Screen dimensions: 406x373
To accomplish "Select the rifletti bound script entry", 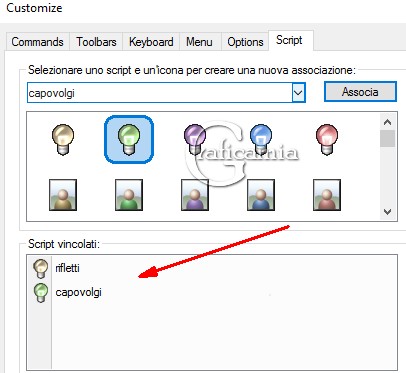I will pyautogui.click(x=67, y=268).
